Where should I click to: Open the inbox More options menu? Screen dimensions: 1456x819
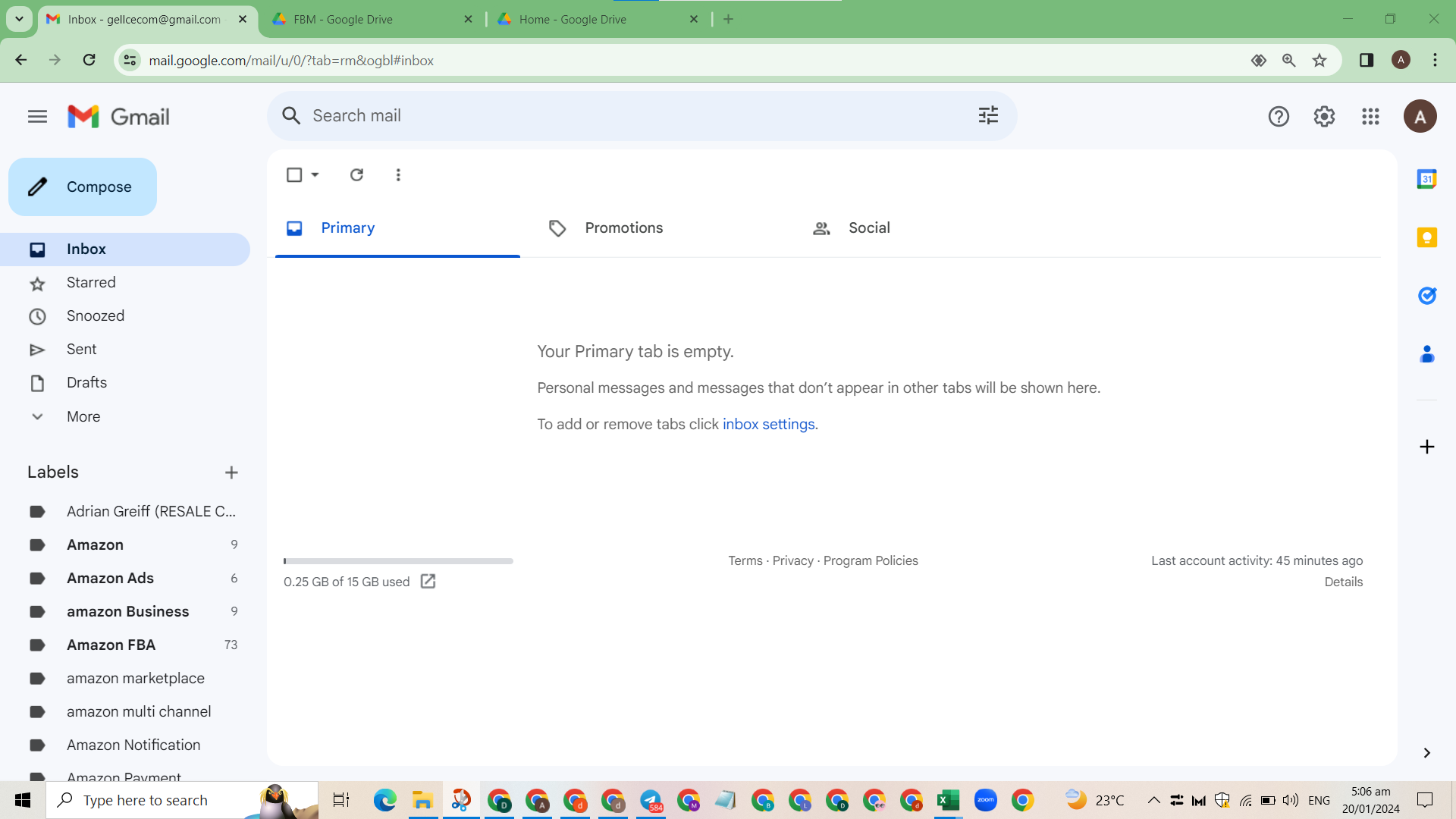point(398,174)
